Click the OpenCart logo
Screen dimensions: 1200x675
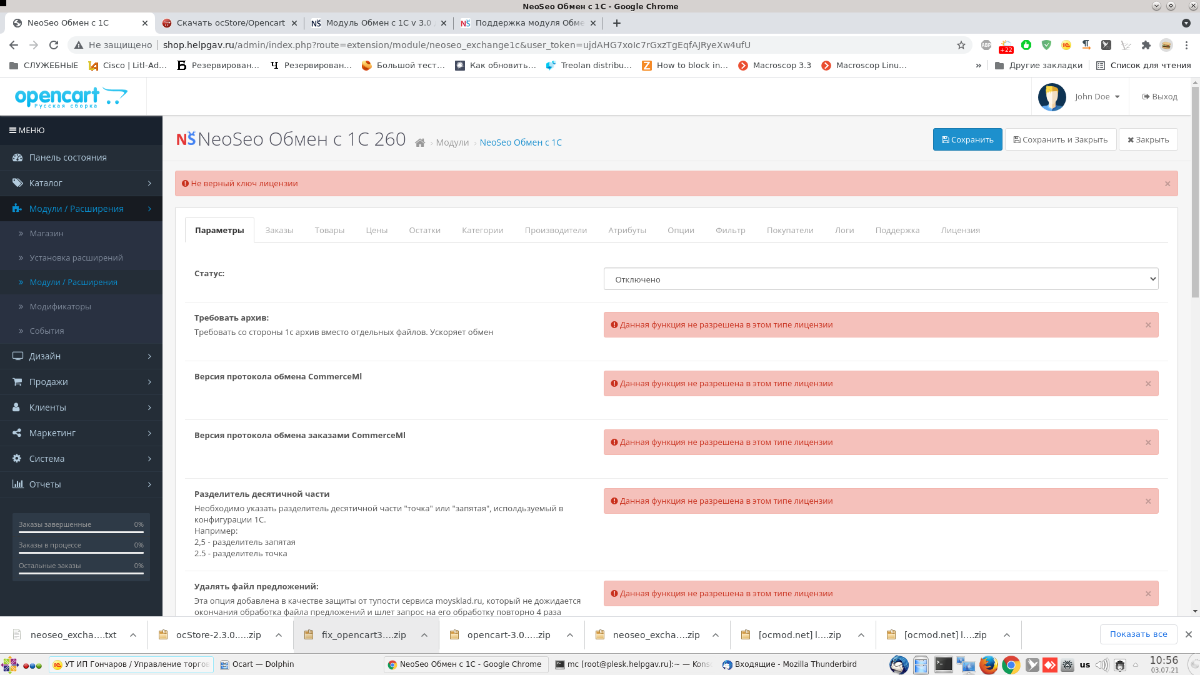[71, 97]
